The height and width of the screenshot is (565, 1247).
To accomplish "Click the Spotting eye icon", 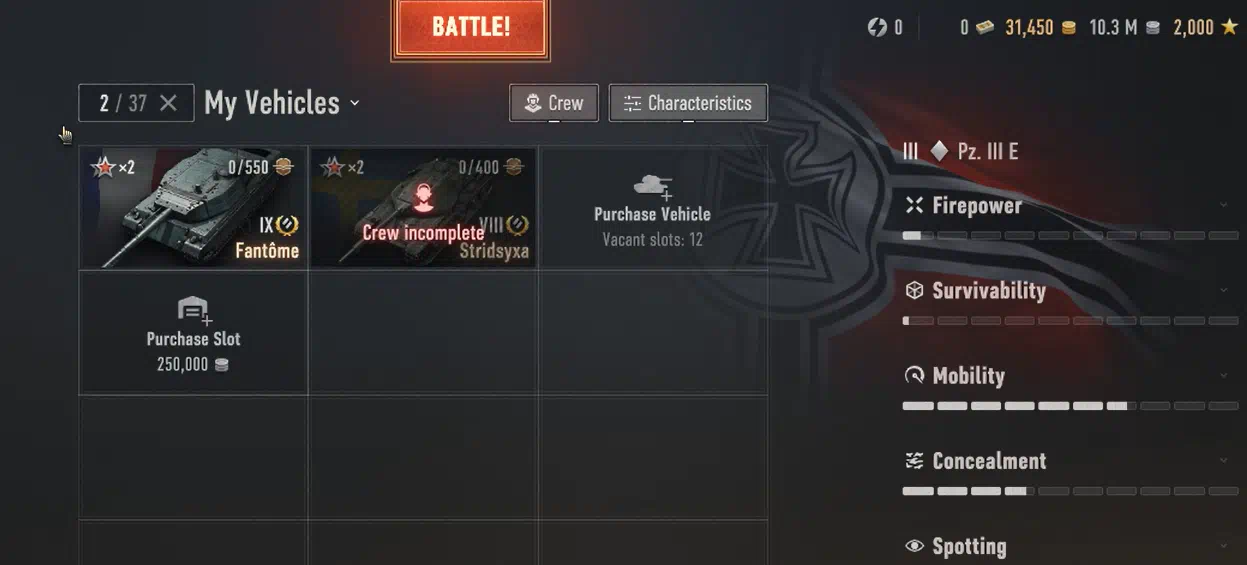I will pos(914,546).
